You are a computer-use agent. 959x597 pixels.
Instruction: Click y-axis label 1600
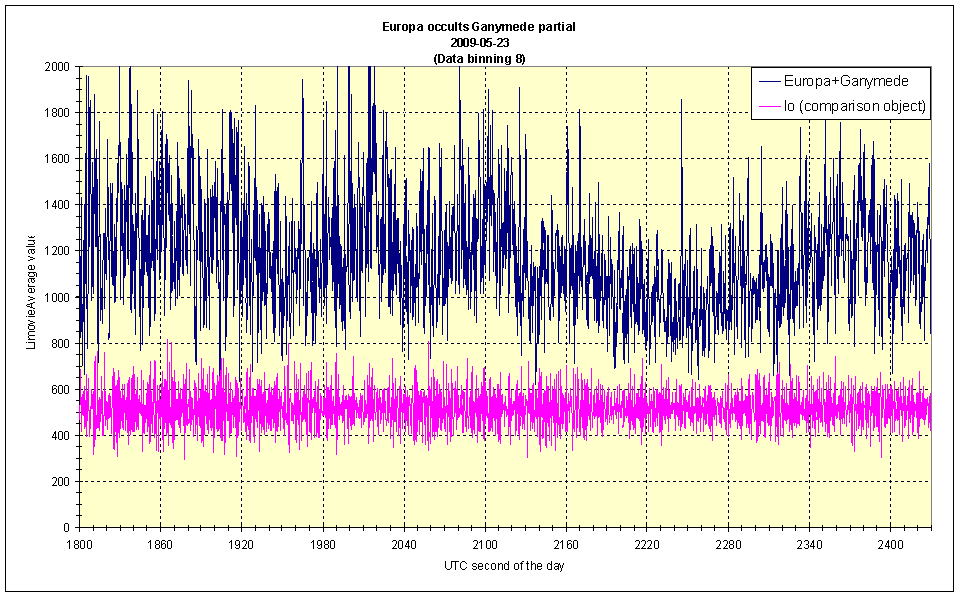tap(57, 158)
